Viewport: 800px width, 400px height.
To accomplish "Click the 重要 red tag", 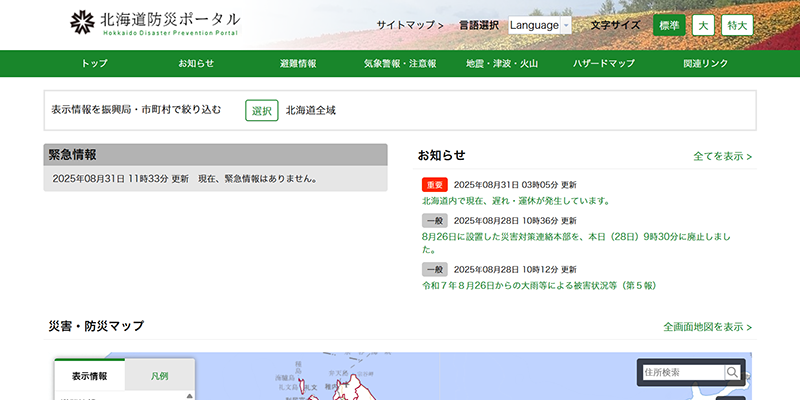I will click(435, 185).
